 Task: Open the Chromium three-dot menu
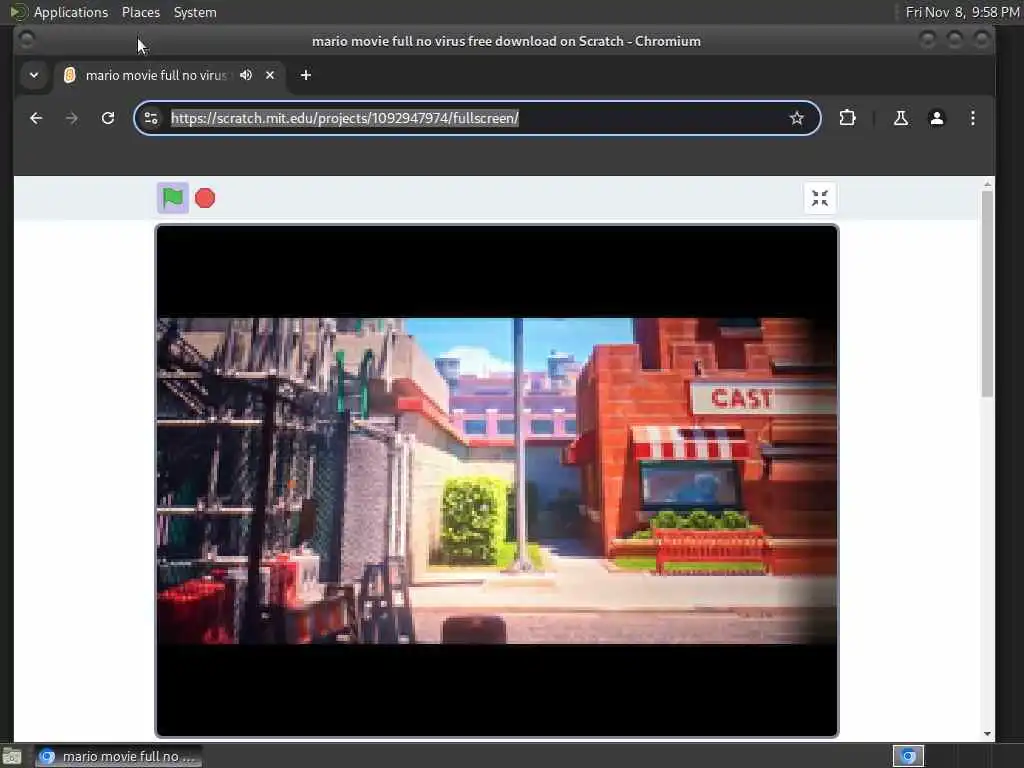pos(972,118)
